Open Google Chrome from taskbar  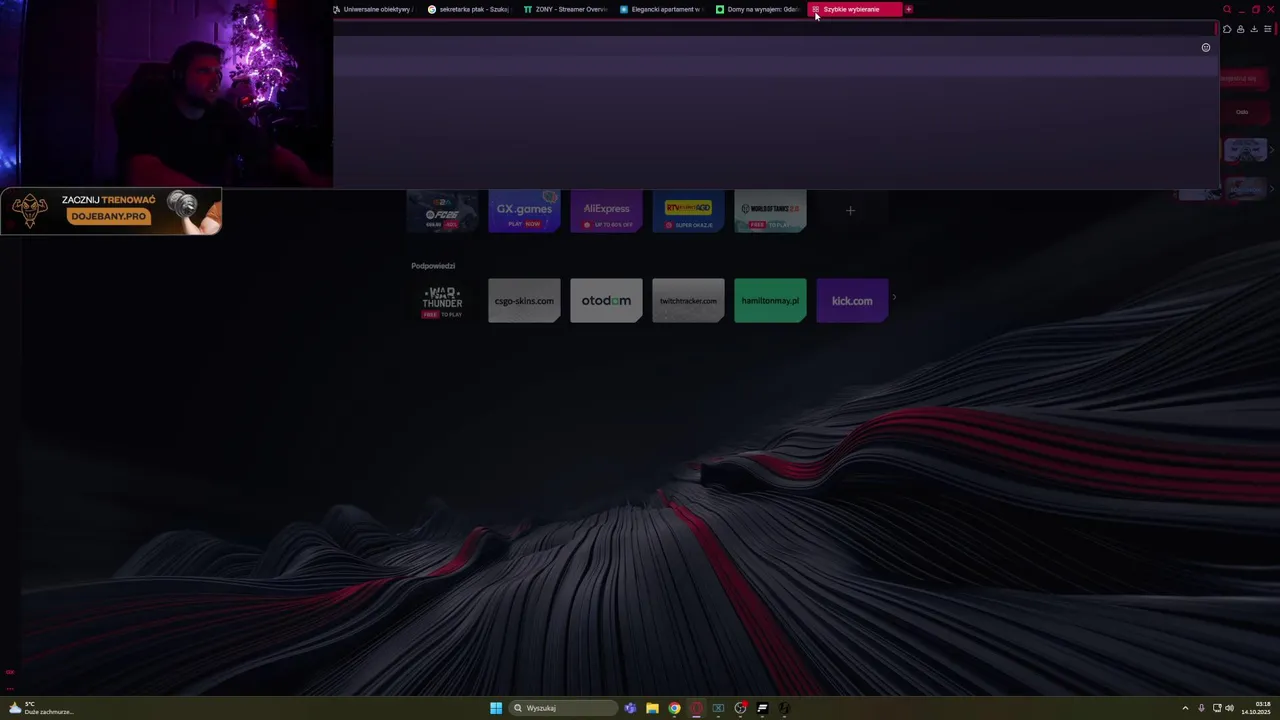click(675, 708)
